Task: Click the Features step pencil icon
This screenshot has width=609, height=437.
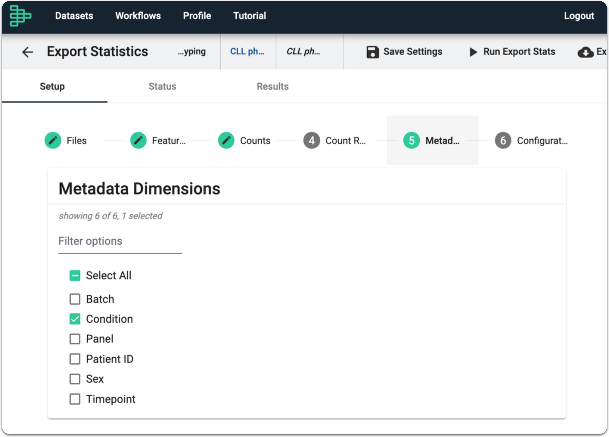Action: coord(138,140)
